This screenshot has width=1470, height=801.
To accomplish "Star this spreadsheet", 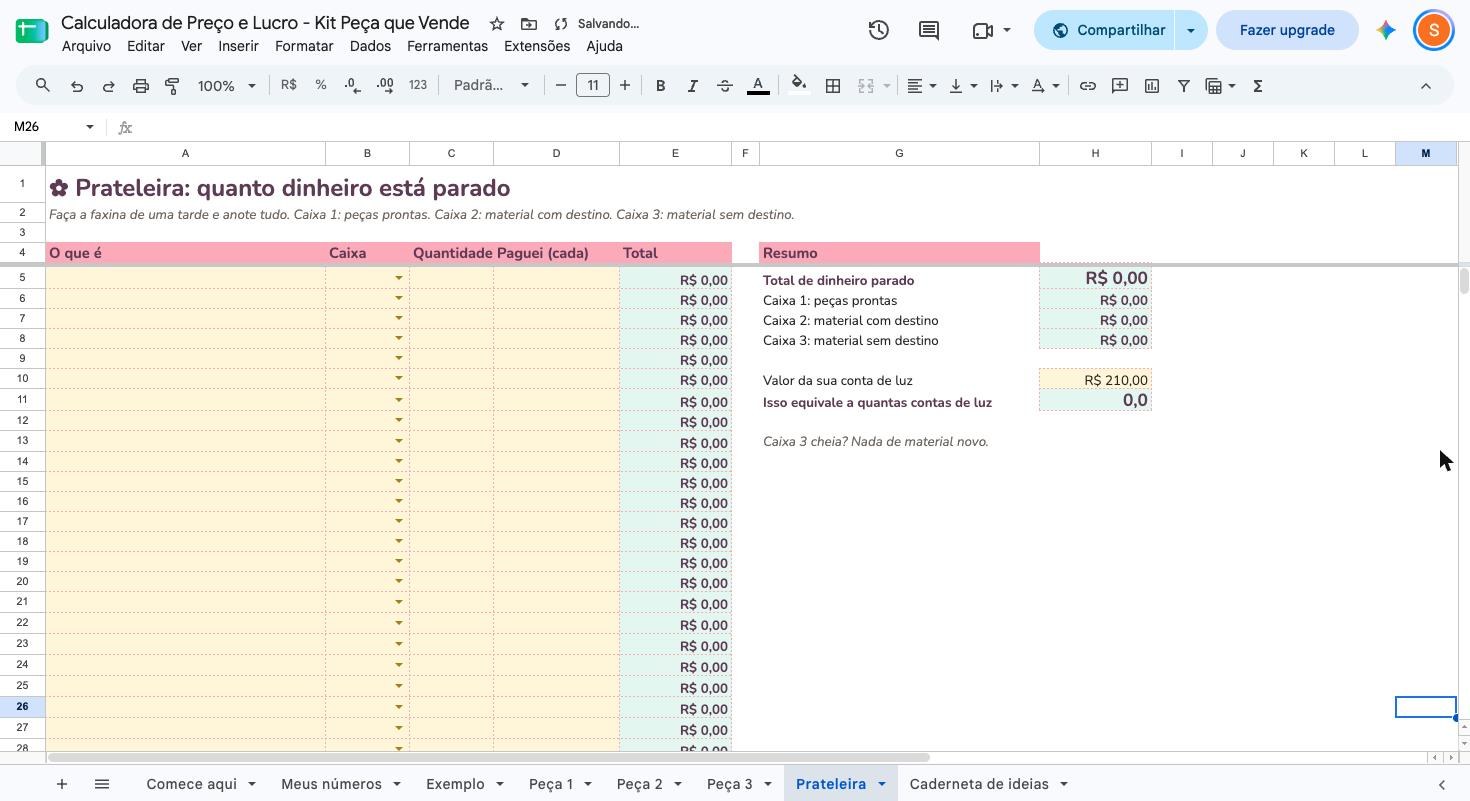I will click(x=497, y=23).
